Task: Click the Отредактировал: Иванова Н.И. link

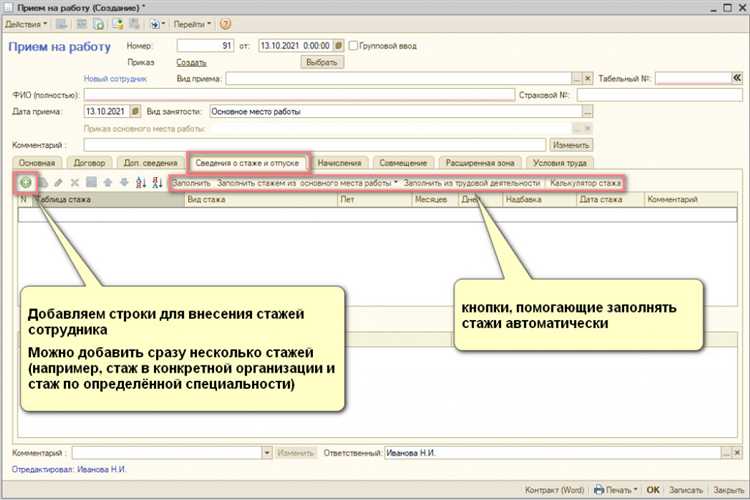Action: point(69,469)
